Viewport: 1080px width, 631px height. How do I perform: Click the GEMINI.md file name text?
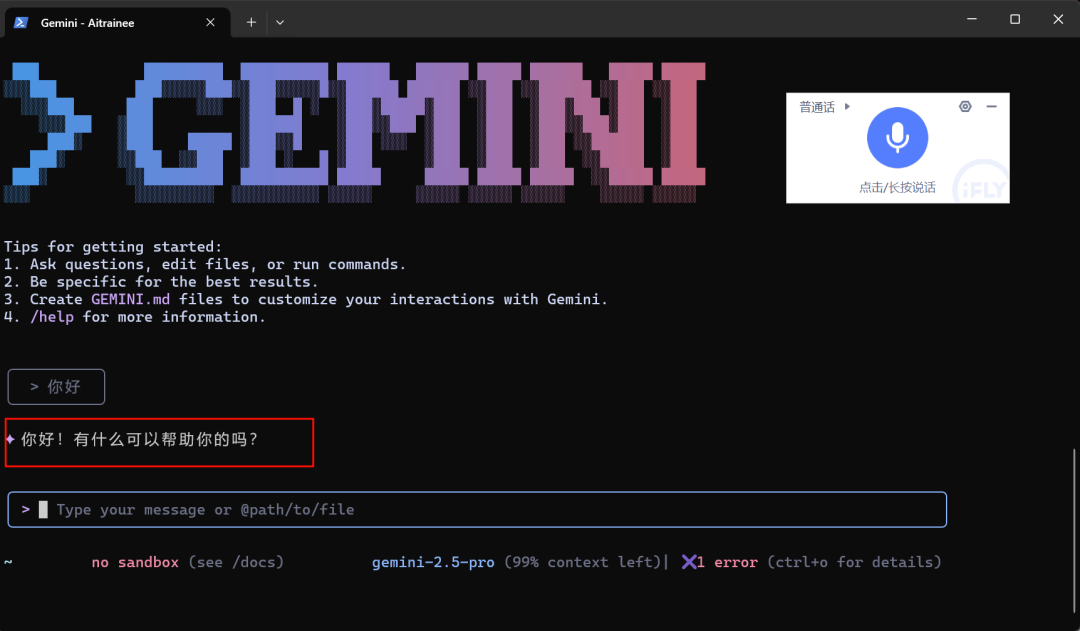tap(130, 300)
